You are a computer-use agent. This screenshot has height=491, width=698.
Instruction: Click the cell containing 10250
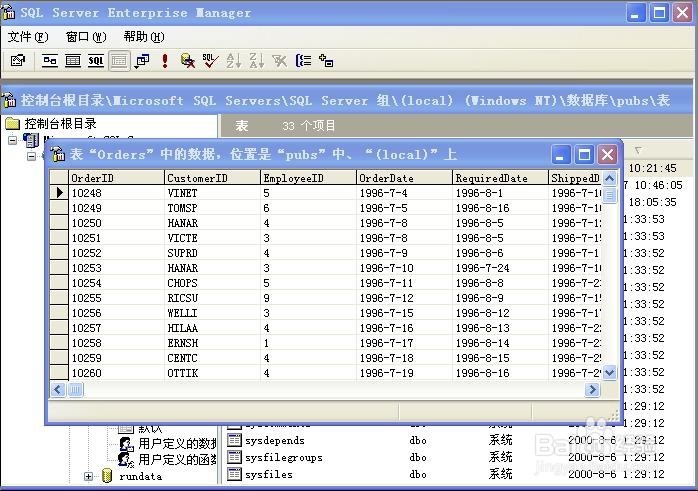116,223
